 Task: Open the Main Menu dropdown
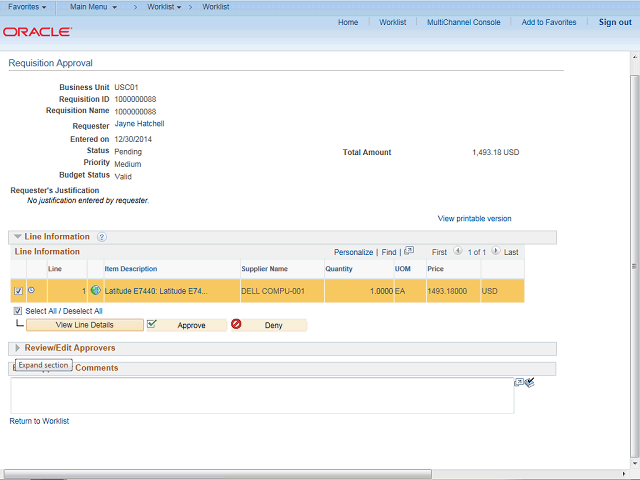[93, 7]
